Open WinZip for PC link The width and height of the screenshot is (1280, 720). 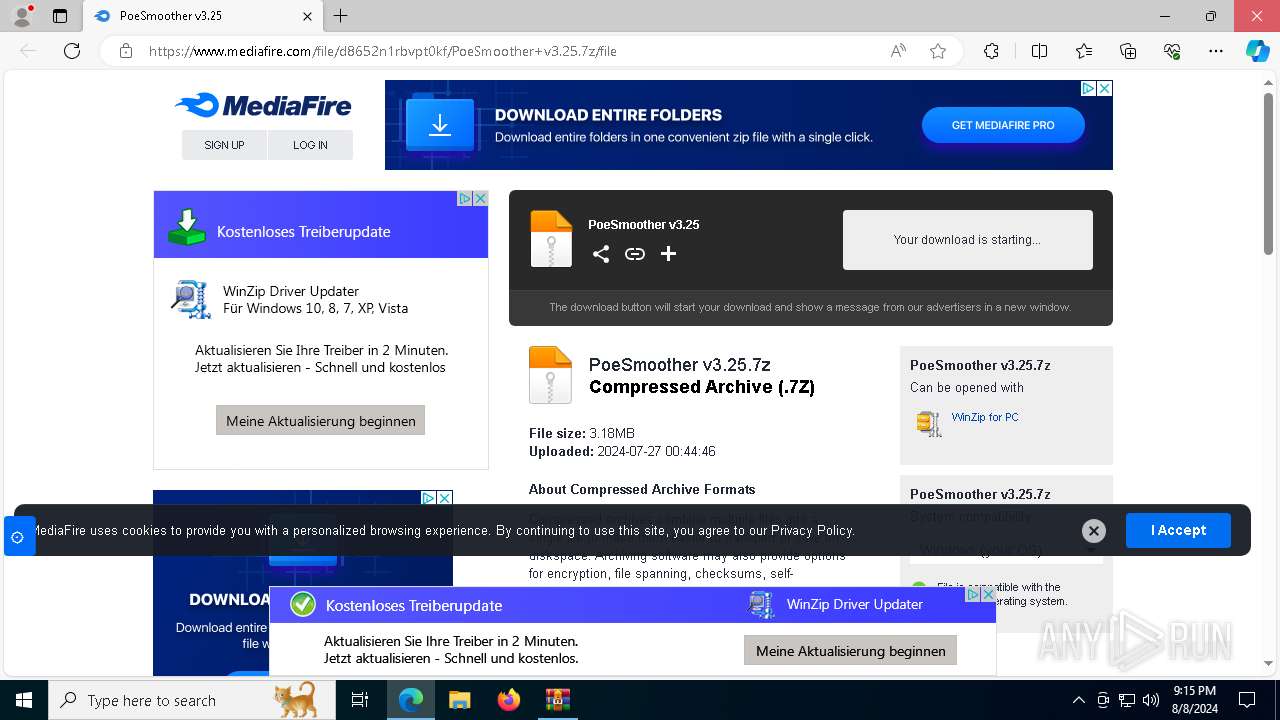tap(985, 417)
